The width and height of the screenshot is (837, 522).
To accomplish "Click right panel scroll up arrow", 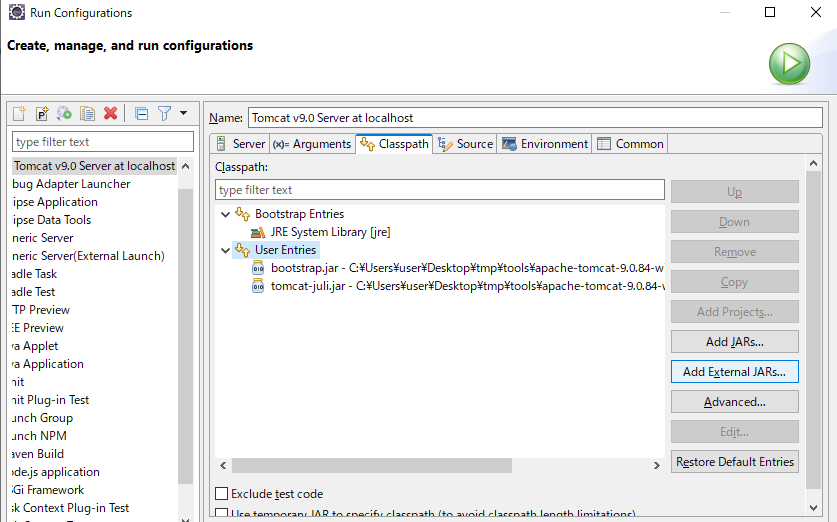I will (x=814, y=163).
